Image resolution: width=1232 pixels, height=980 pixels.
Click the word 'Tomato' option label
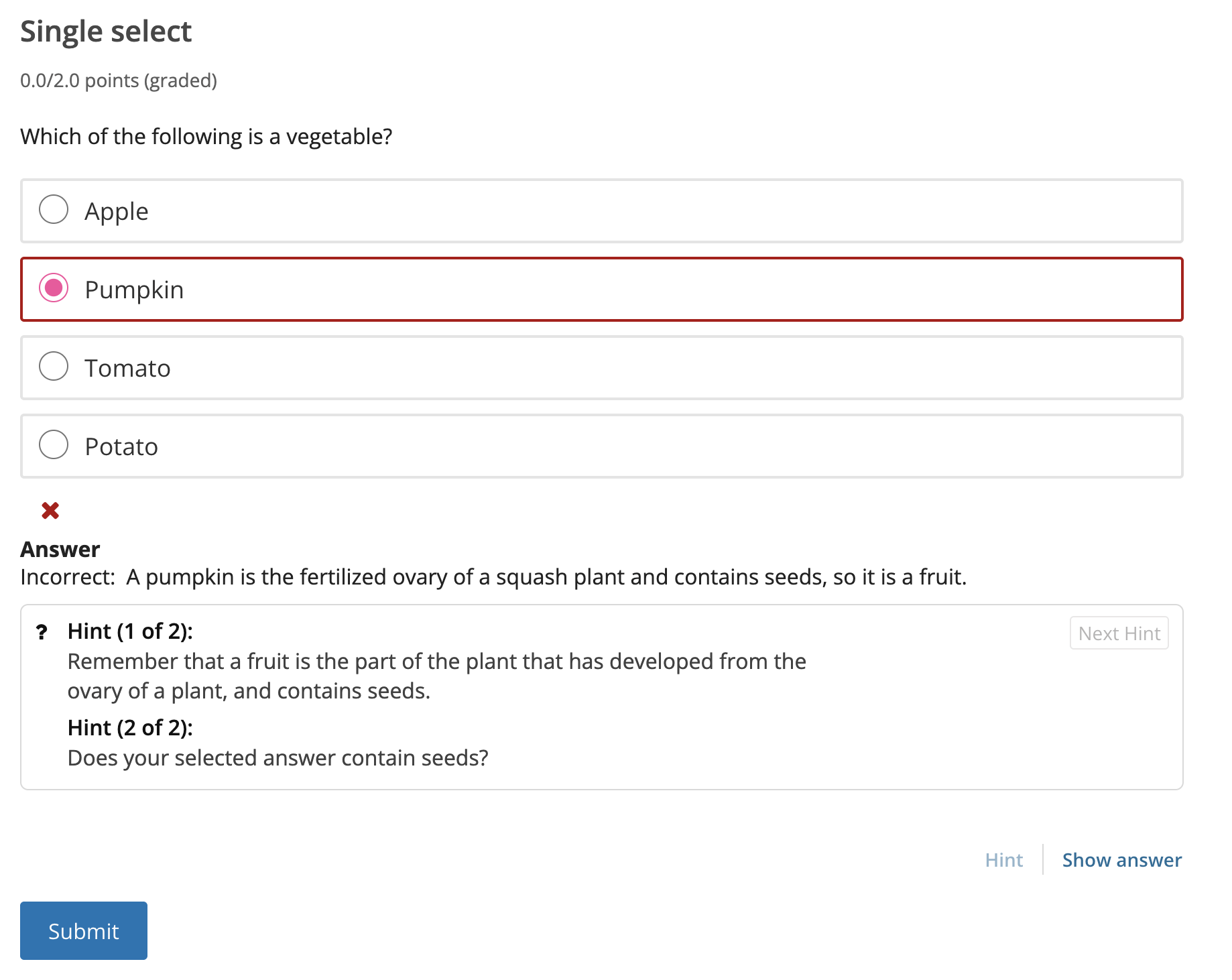tap(127, 369)
